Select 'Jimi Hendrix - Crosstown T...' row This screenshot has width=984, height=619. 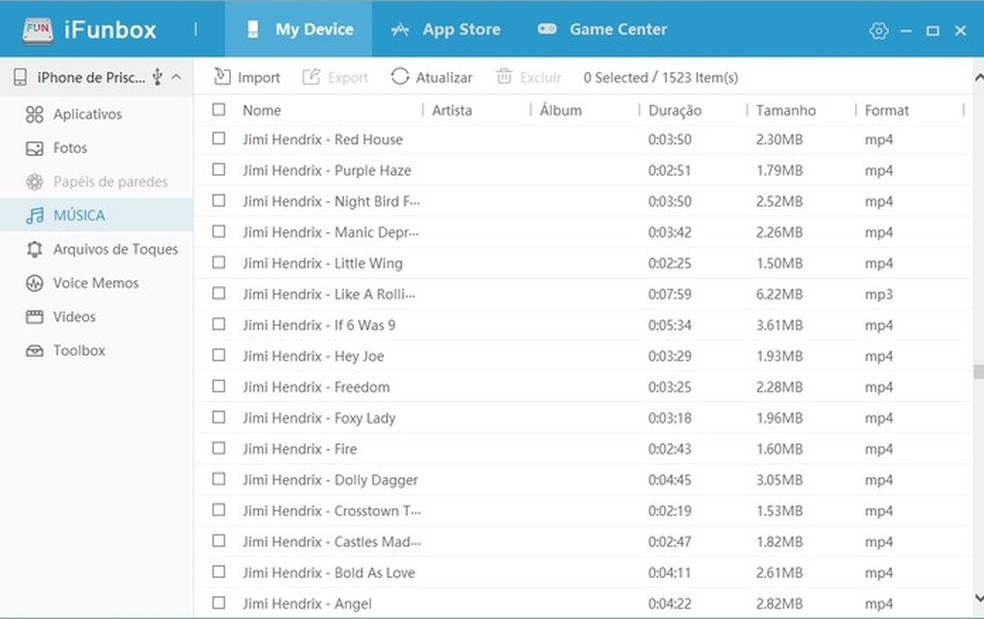(583, 510)
